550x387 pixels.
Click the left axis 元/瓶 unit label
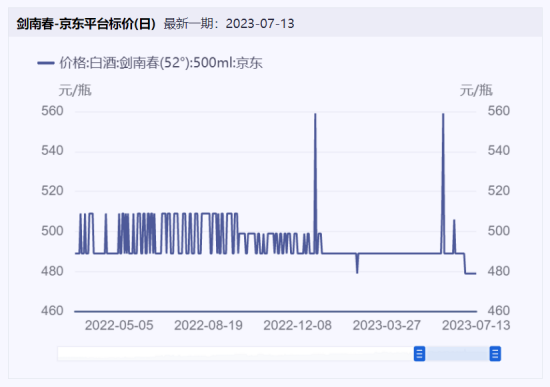75,90
